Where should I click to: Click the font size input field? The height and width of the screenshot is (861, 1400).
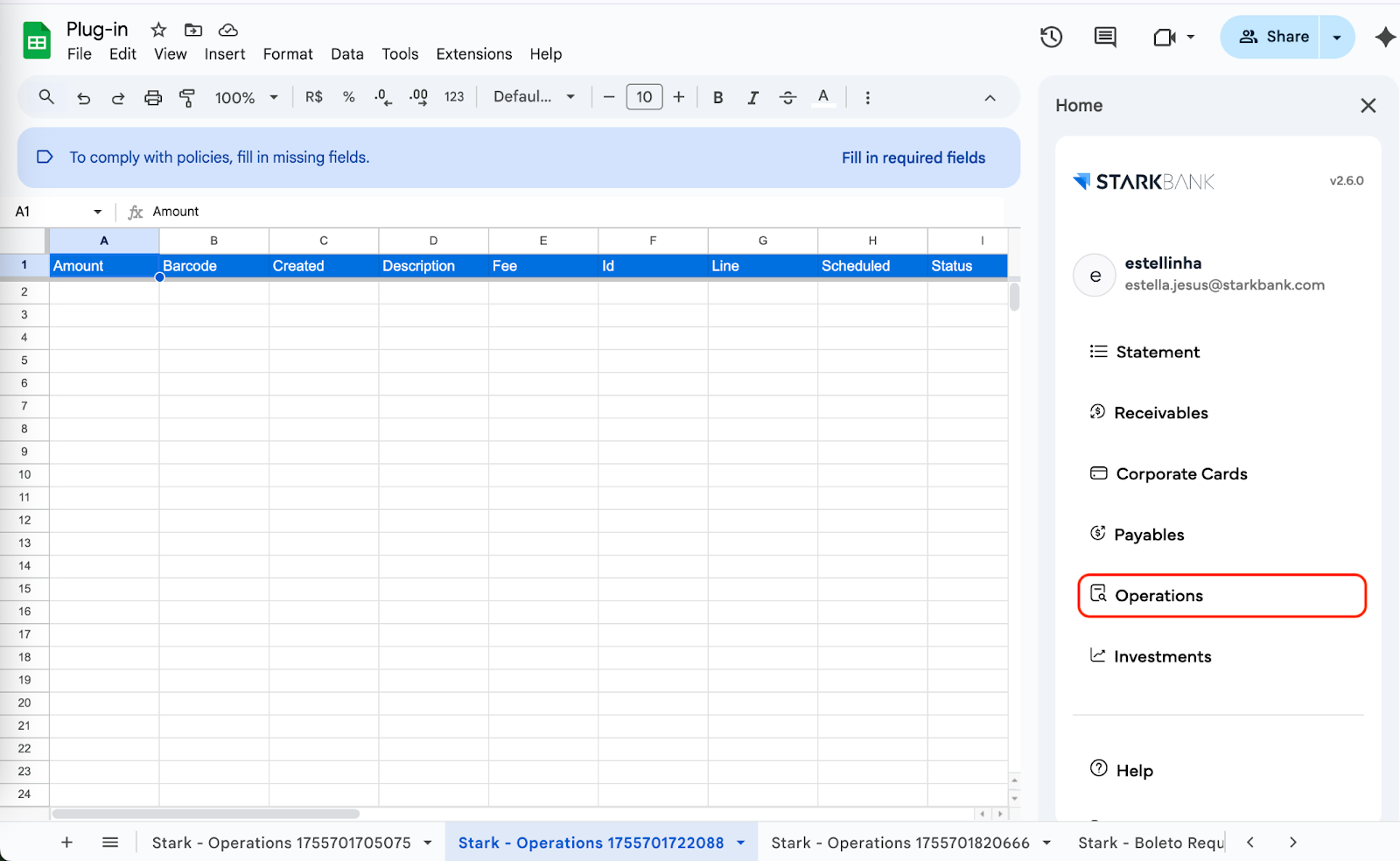point(644,97)
